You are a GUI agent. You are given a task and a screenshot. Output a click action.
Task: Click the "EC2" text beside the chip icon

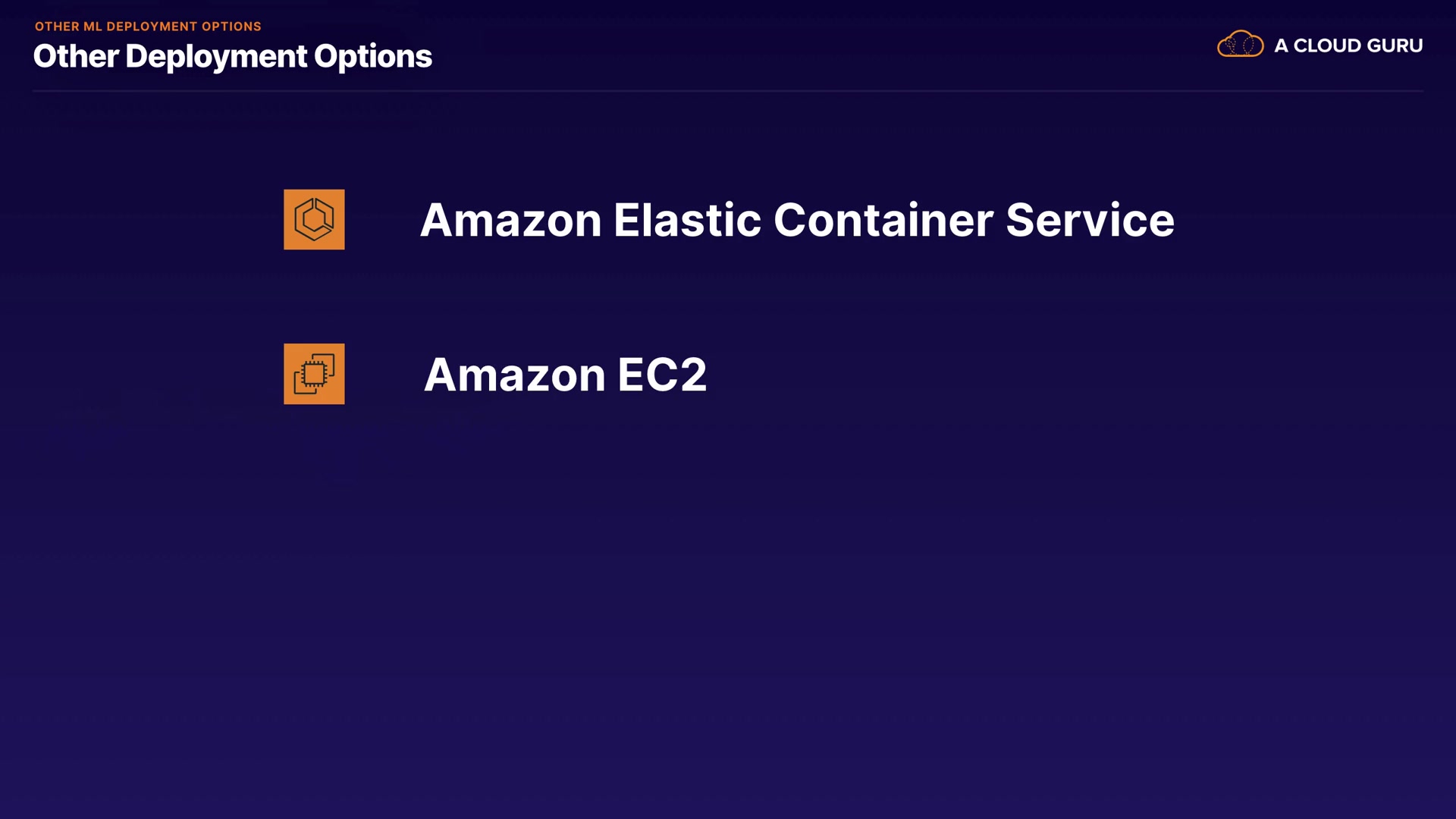point(662,375)
